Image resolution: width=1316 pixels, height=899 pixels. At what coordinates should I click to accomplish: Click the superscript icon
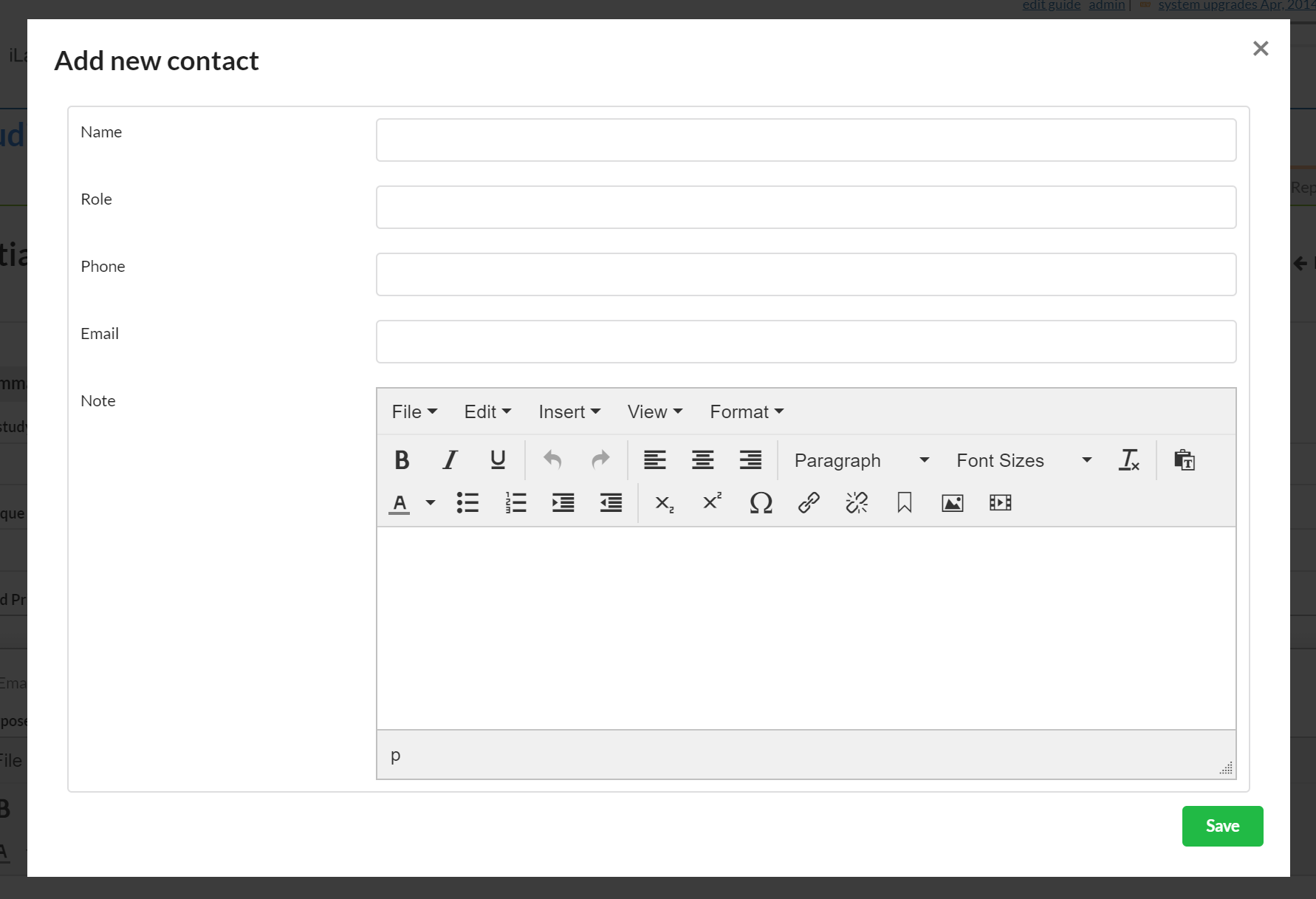[712, 503]
